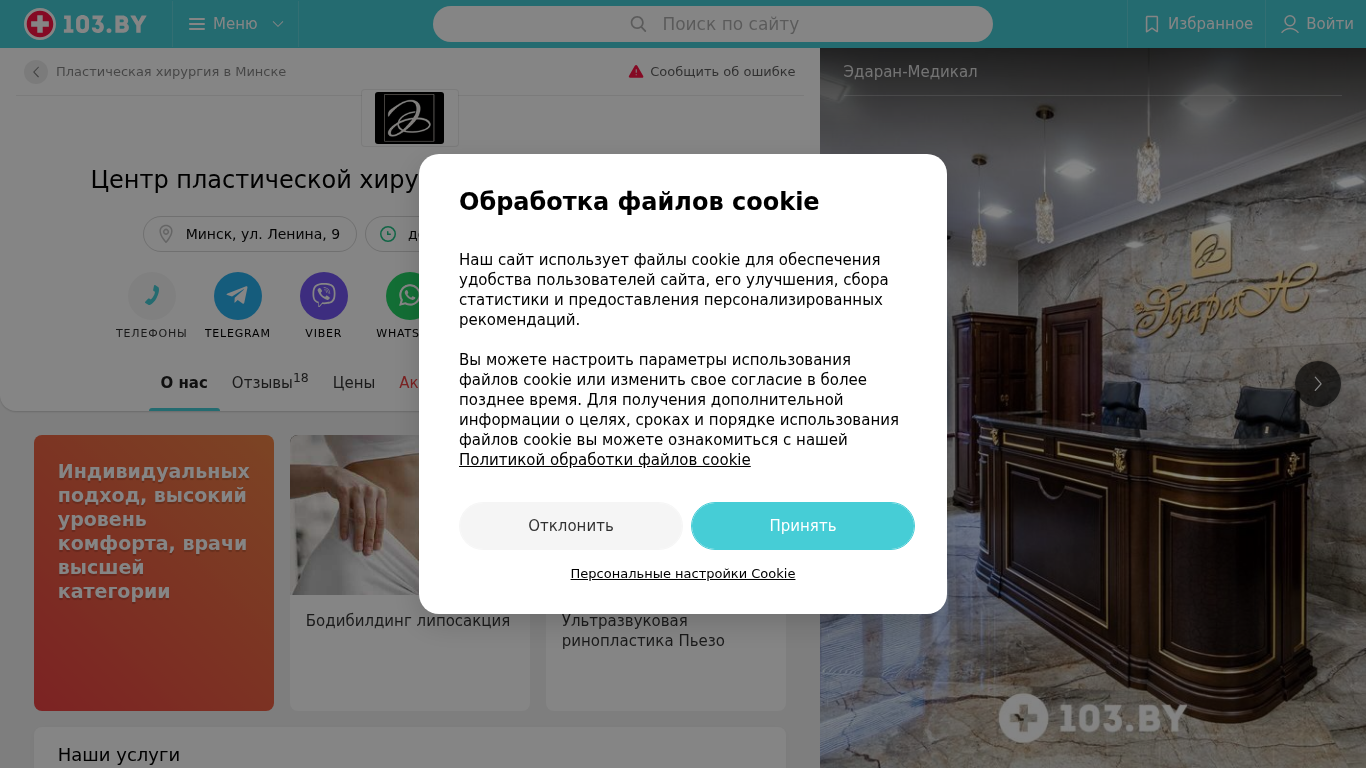1366x768 pixels.
Task: Show next photo with right chevron
Action: (x=1318, y=384)
